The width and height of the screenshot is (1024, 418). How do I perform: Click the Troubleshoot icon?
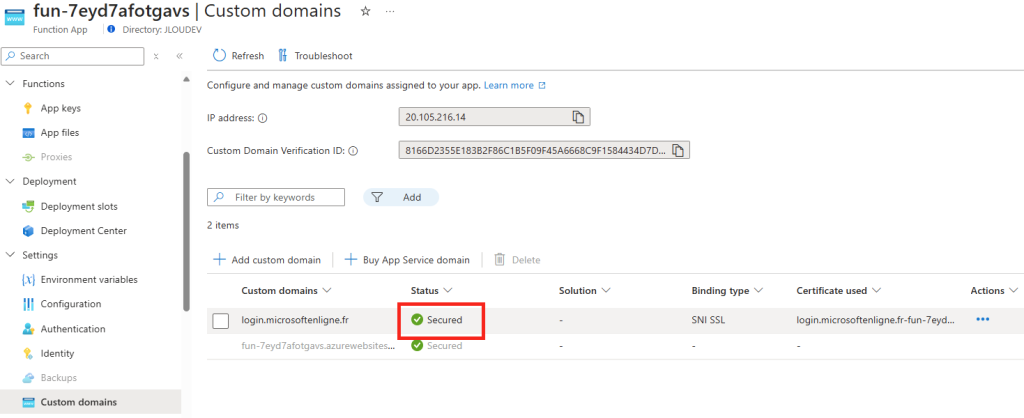(x=283, y=56)
